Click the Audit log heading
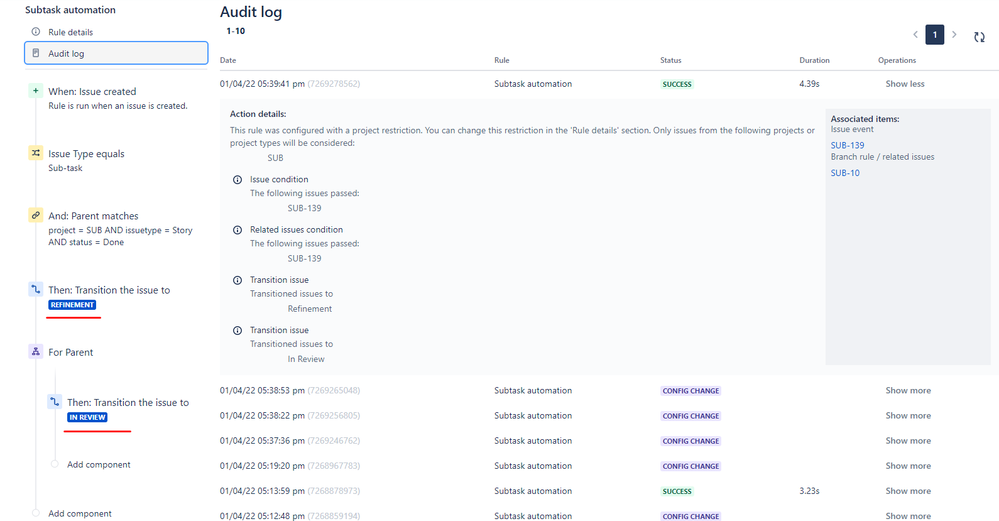999x521 pixels. (251, 12)
